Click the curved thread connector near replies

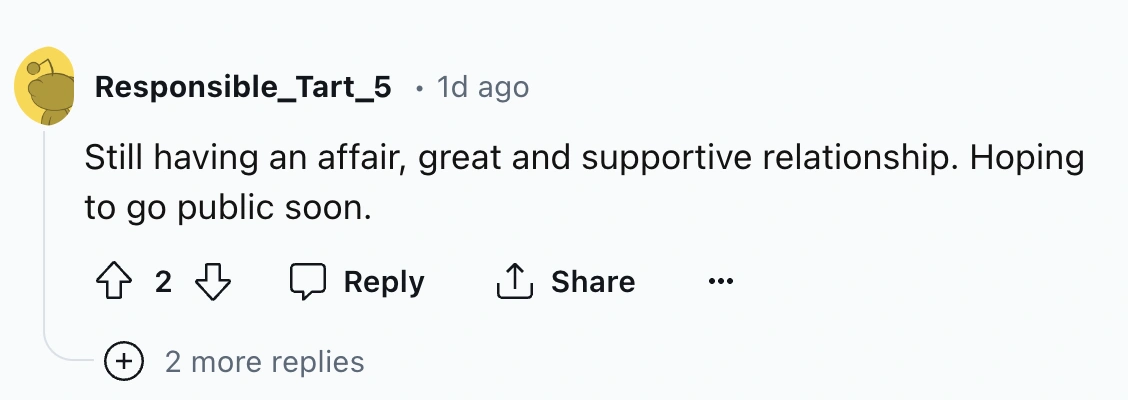(70, 356)
